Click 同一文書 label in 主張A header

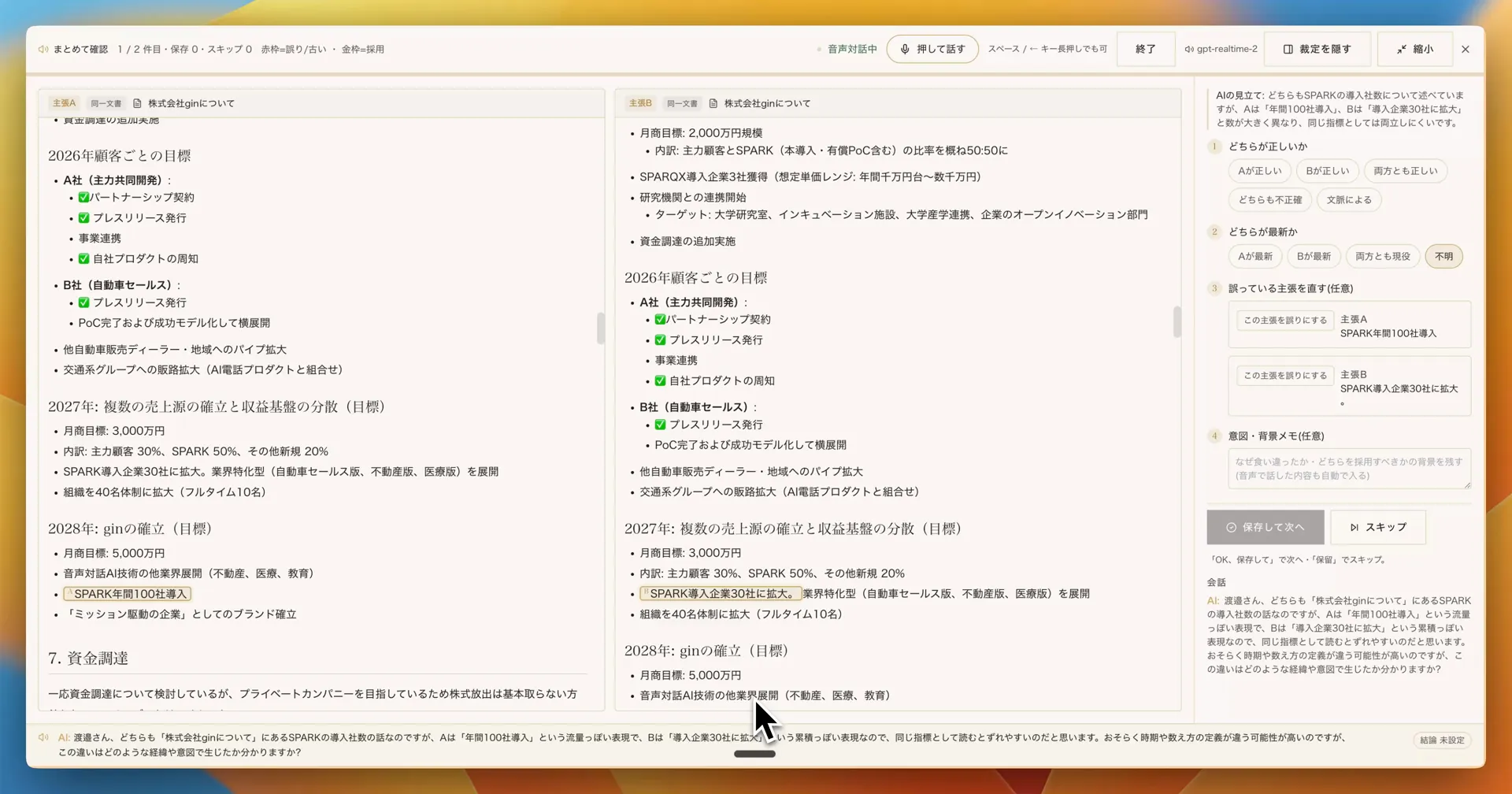(x=106, y=103)
